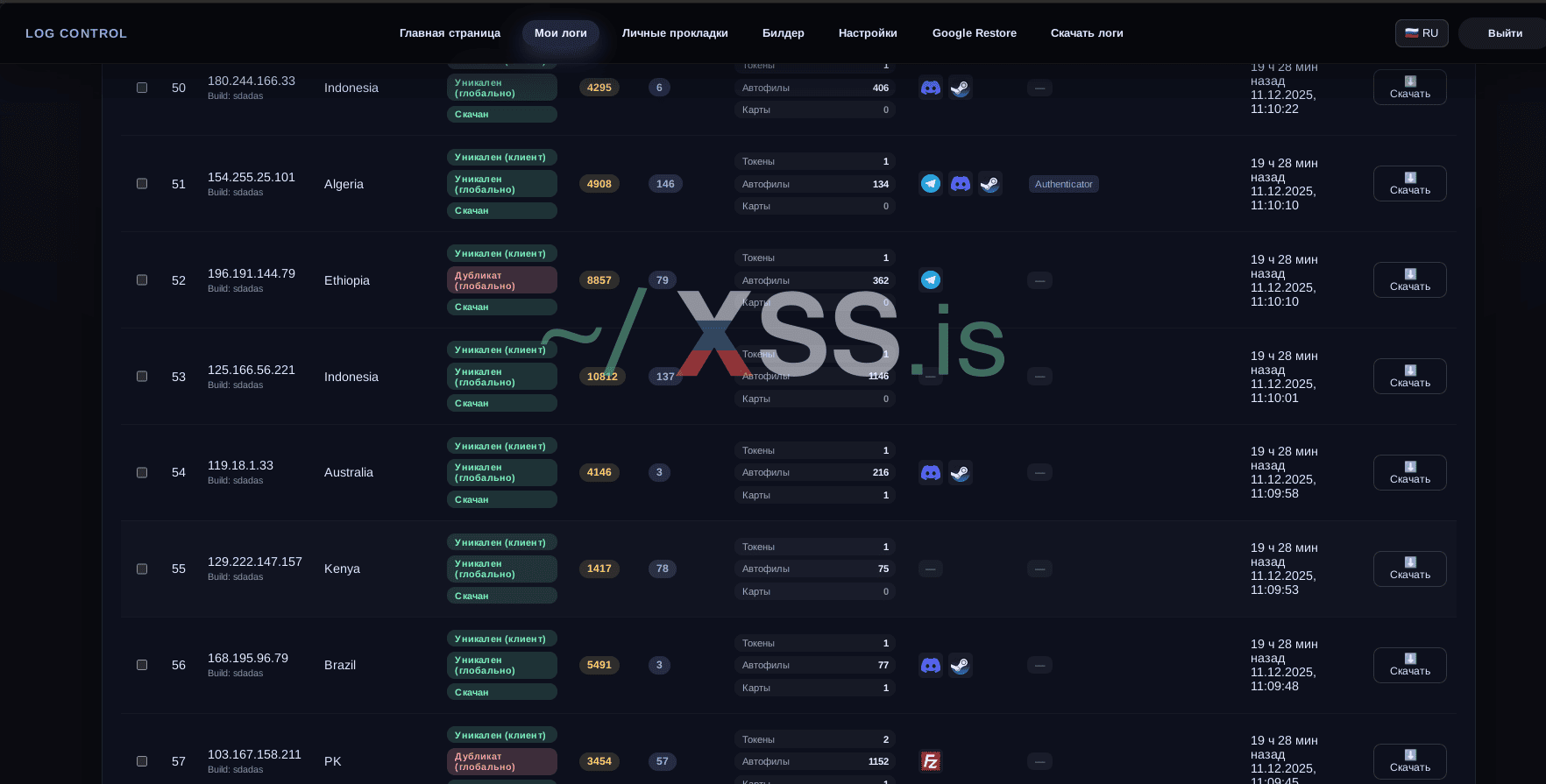The height and width of the screenshot is (784, 1546).
Task: Click the yellow 1417 count badge
Action: point(599,569)
